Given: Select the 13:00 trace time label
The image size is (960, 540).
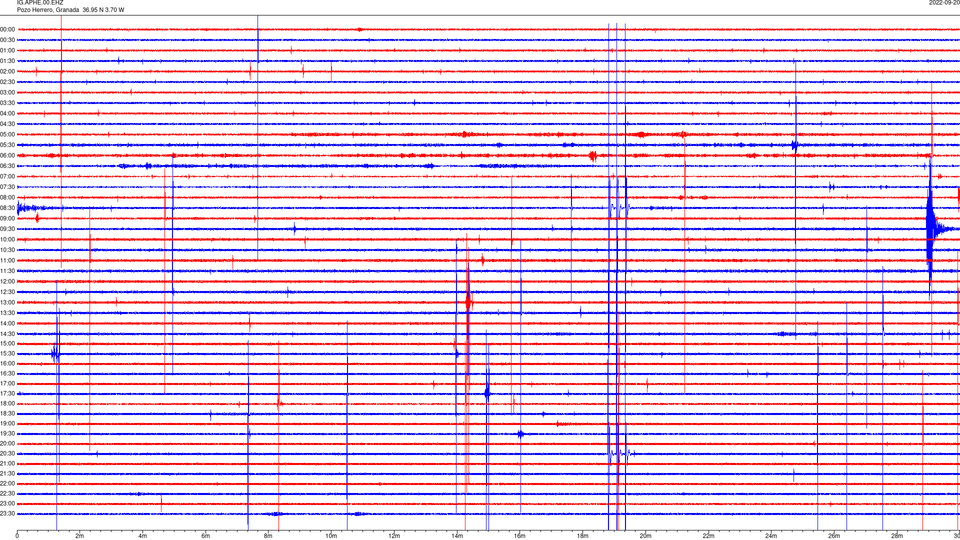Looking at the screenshot, I should [x=7, y=302].
